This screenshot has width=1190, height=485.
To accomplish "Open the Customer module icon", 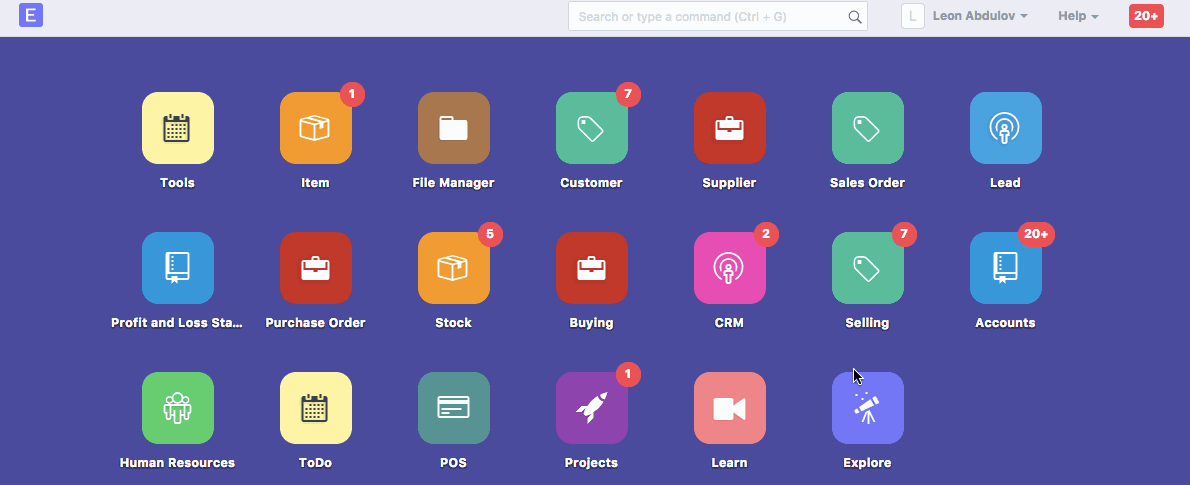I will pyautogui.click(x=591, y=128).
